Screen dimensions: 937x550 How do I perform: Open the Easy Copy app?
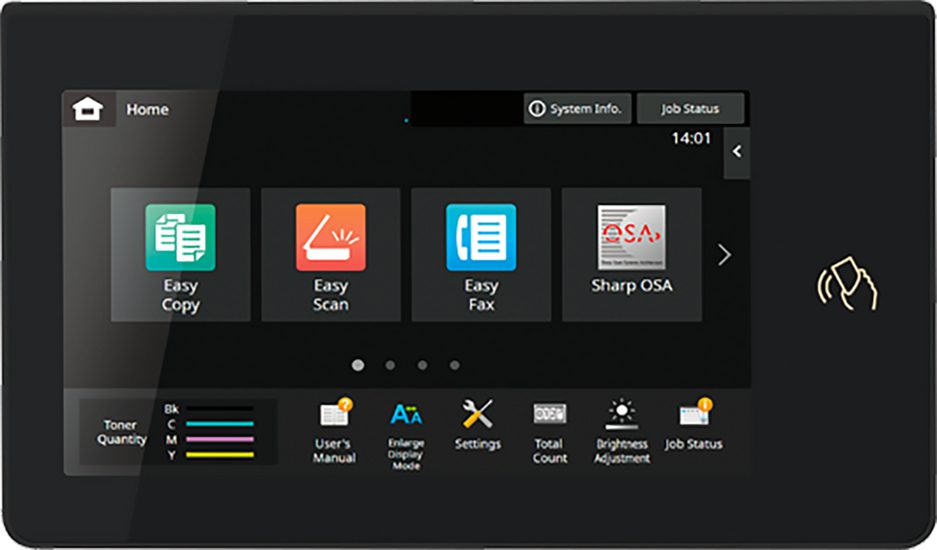180,255
